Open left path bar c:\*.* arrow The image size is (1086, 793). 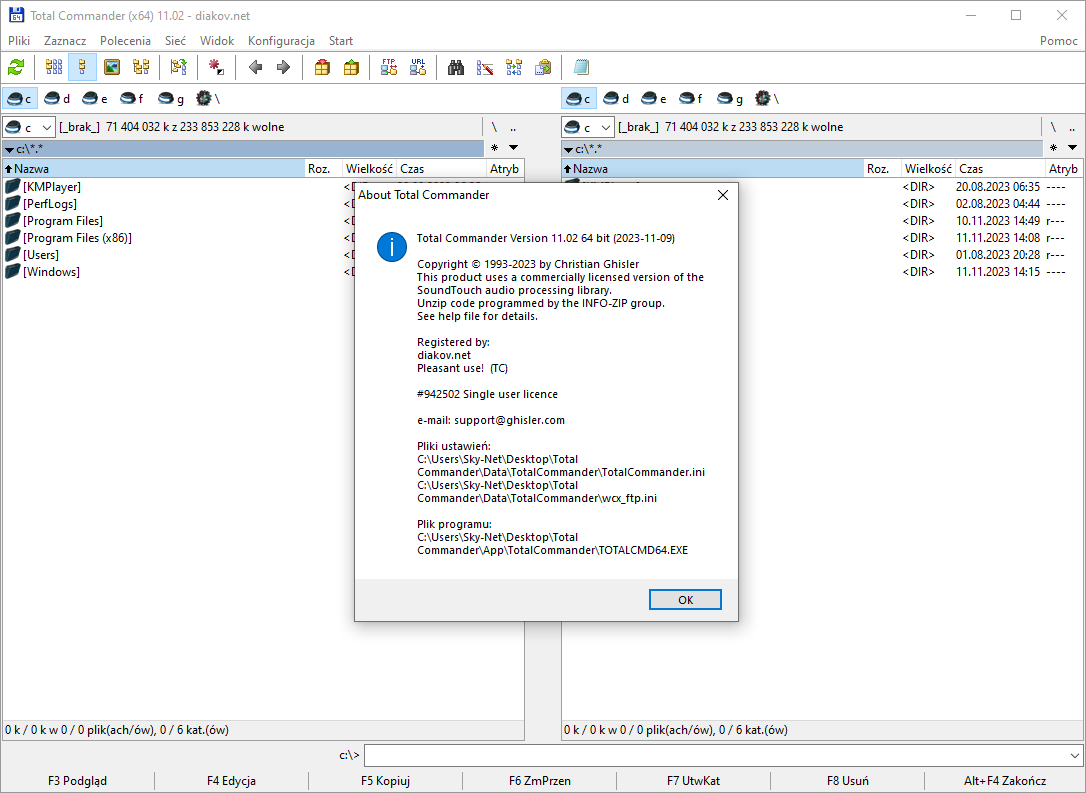[x=9, y=149]
